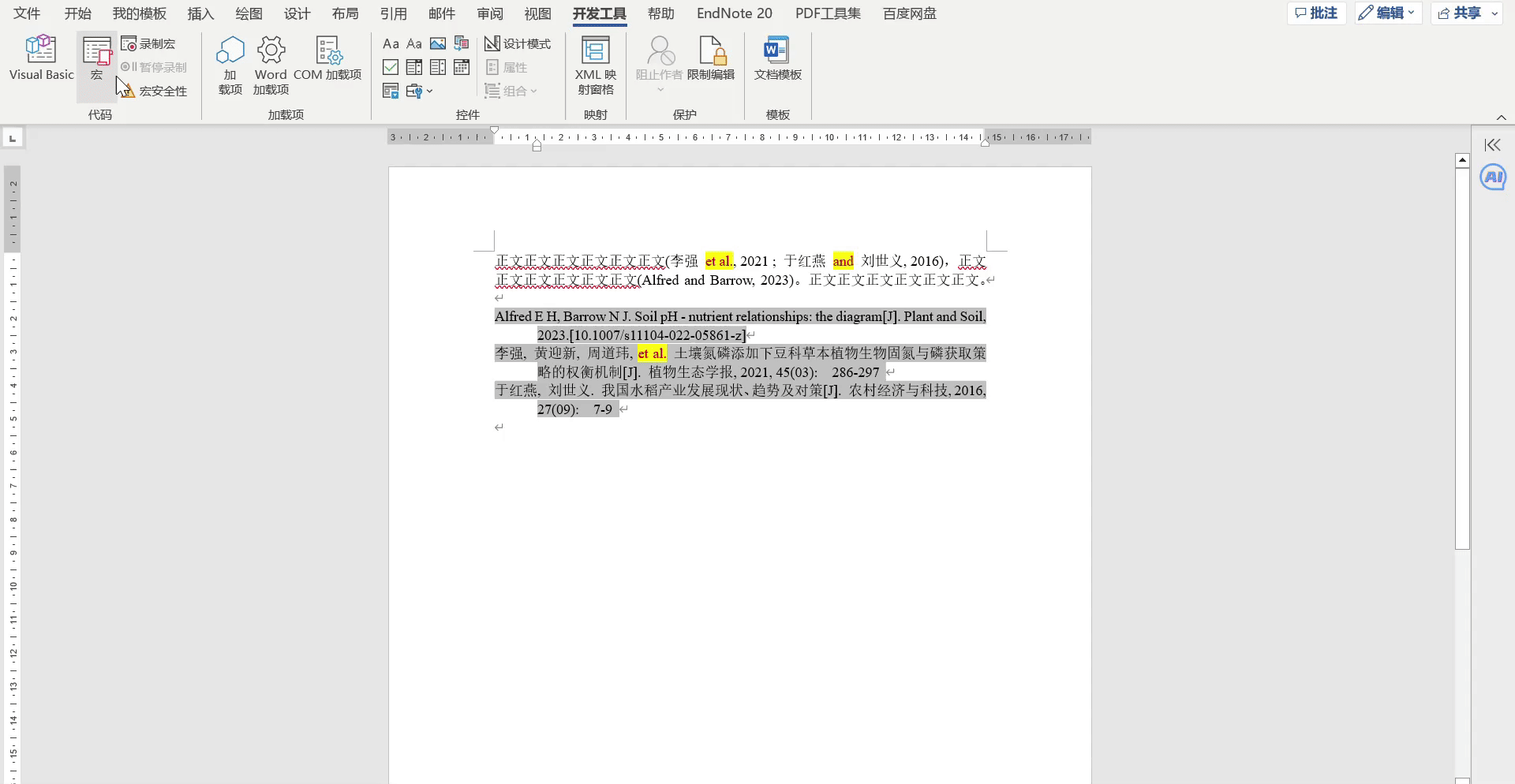This screenshot has width=1515, height=784.
Task: Insert rich text content control
Action: [x=391, y=43]
